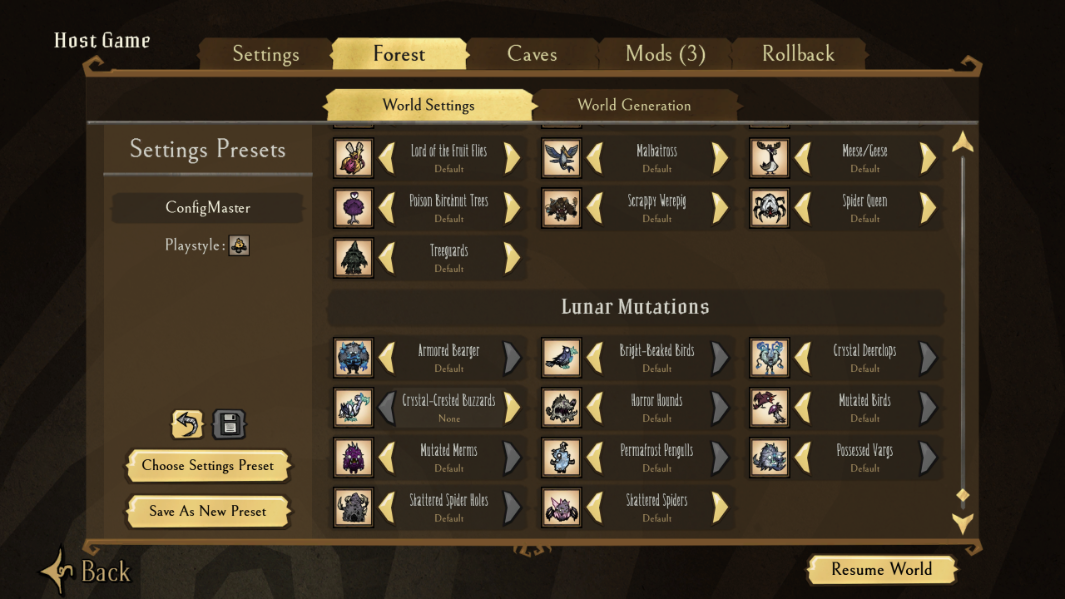
Task: Click the undo revert-changes arrow icon
Action: (x=187, y=424)
